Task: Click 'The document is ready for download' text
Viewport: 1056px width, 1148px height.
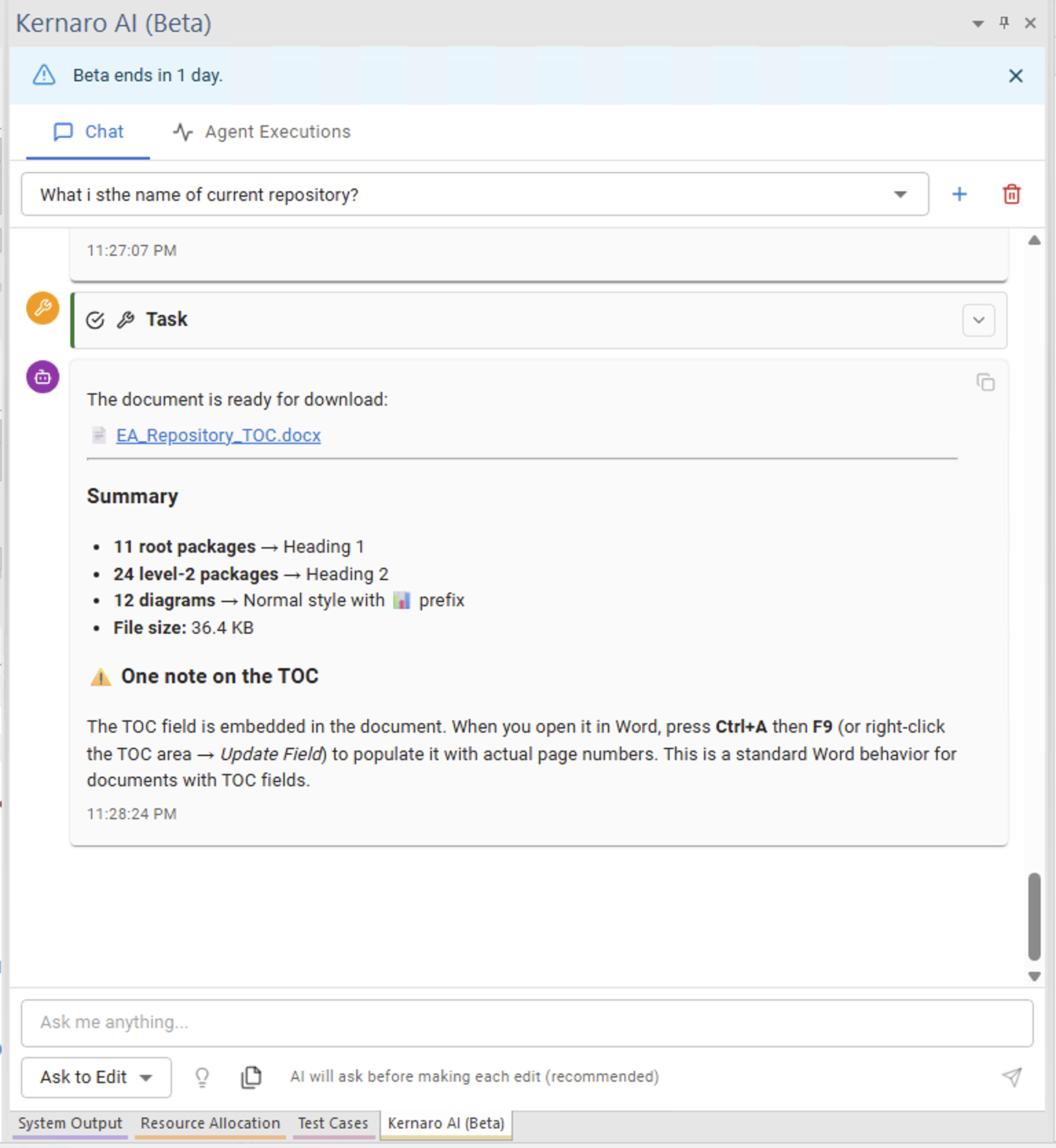Action: click(237, 400)
